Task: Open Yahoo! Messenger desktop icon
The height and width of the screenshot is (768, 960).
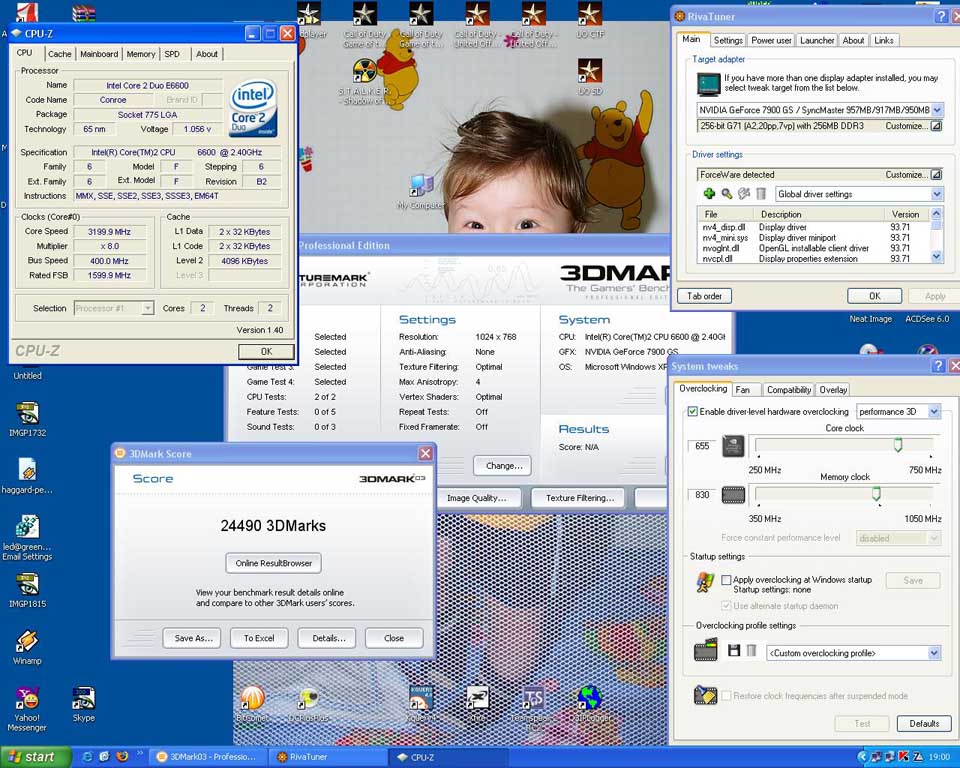Action: click(x=27, y=709)
